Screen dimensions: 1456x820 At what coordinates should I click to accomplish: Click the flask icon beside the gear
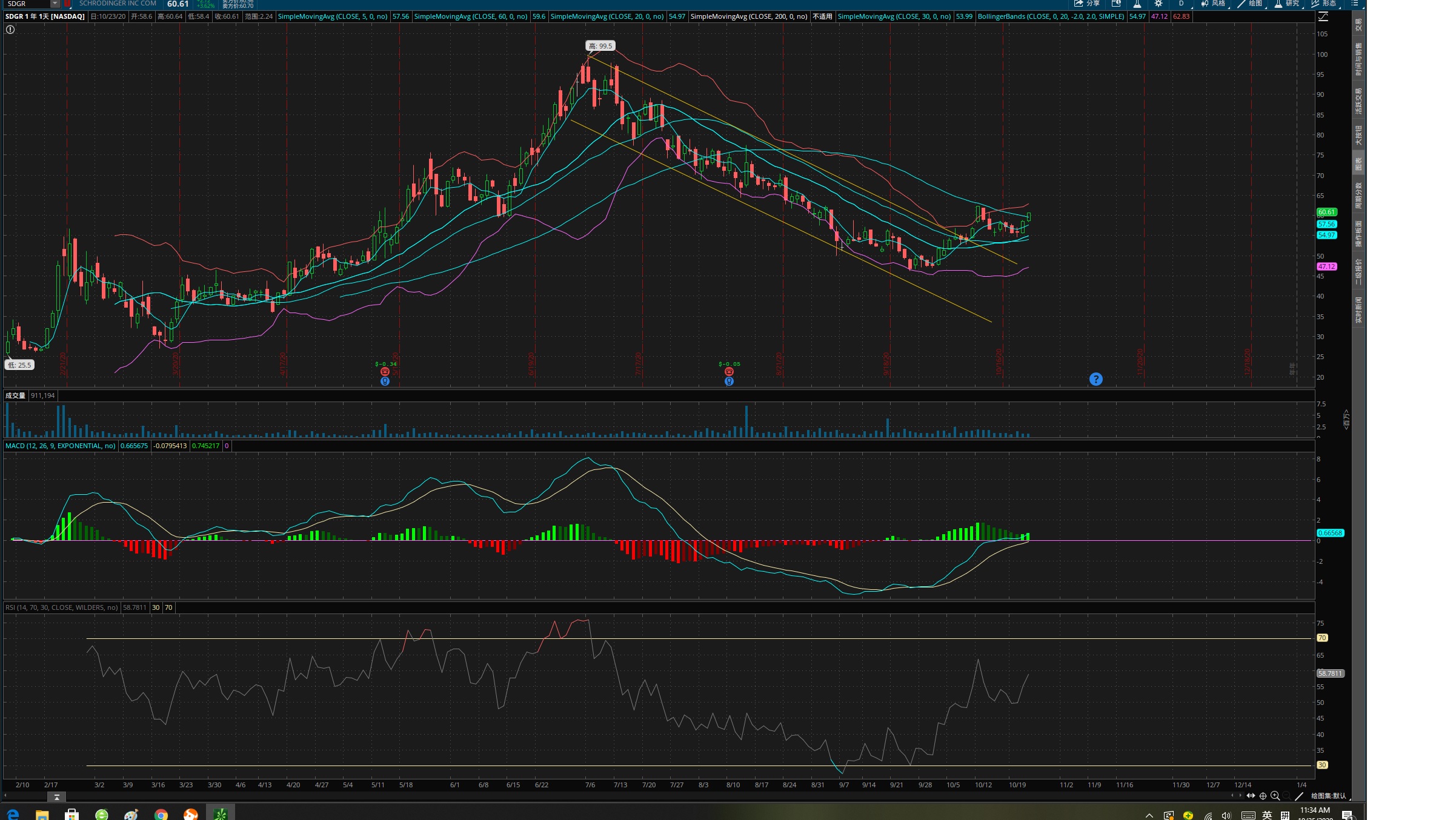pyautogui.click(x=1137, y=4)
